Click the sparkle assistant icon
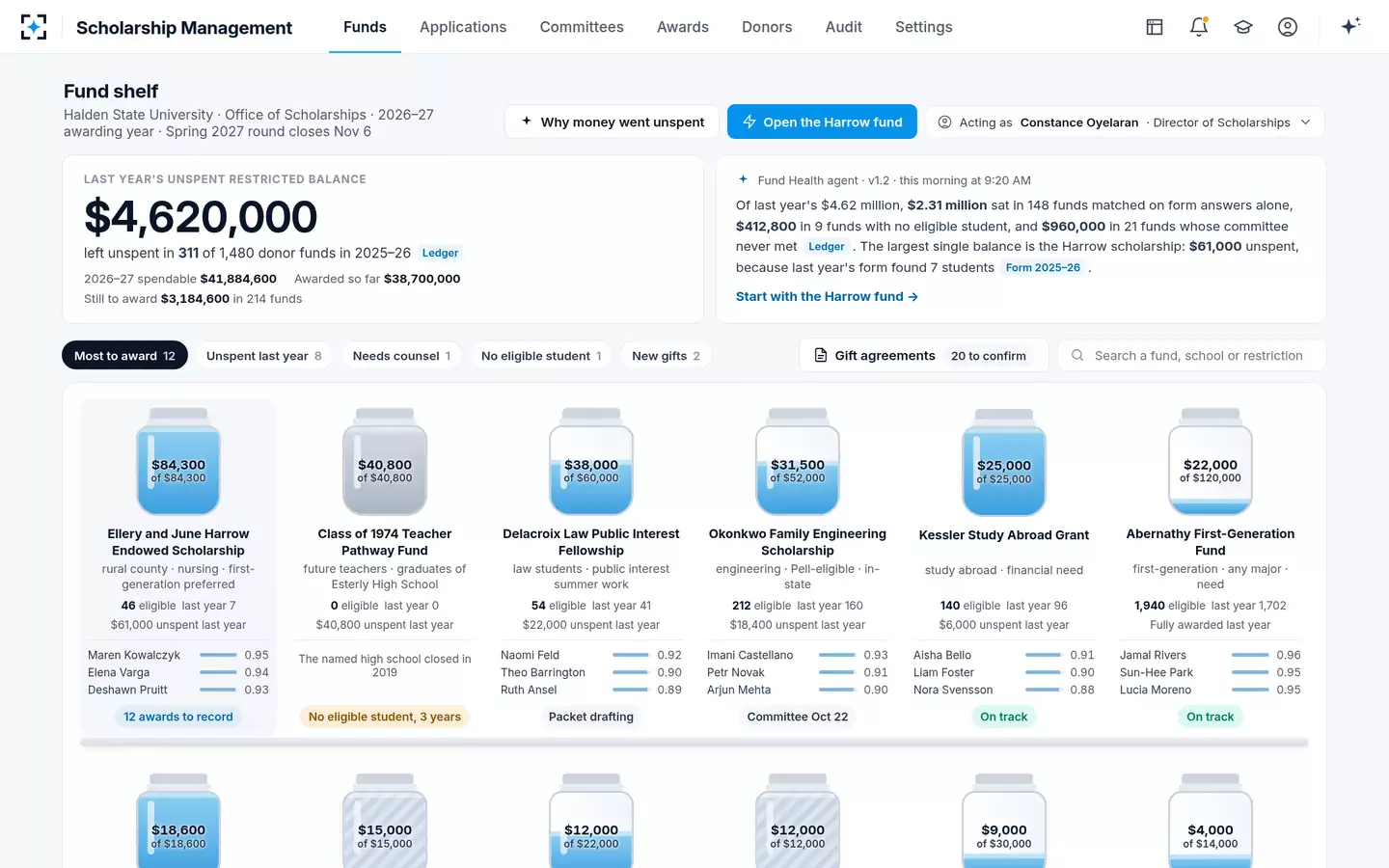 [1350, 26]
